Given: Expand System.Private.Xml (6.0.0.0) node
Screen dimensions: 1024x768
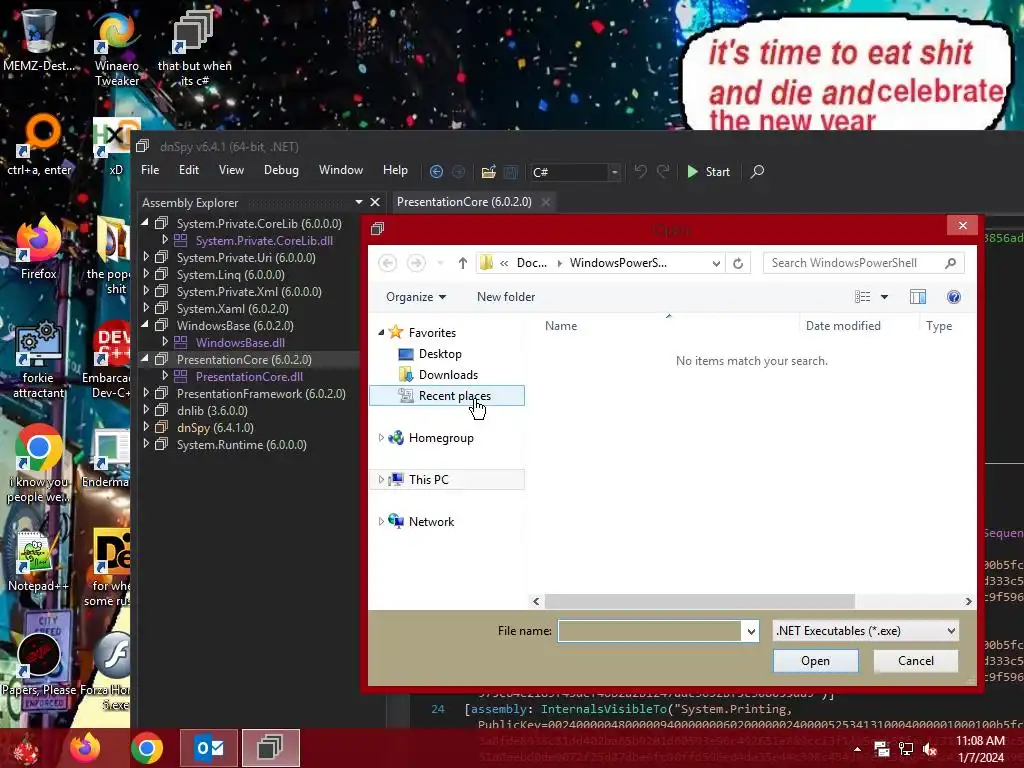Looking at the screenshot, I should 146,291.
